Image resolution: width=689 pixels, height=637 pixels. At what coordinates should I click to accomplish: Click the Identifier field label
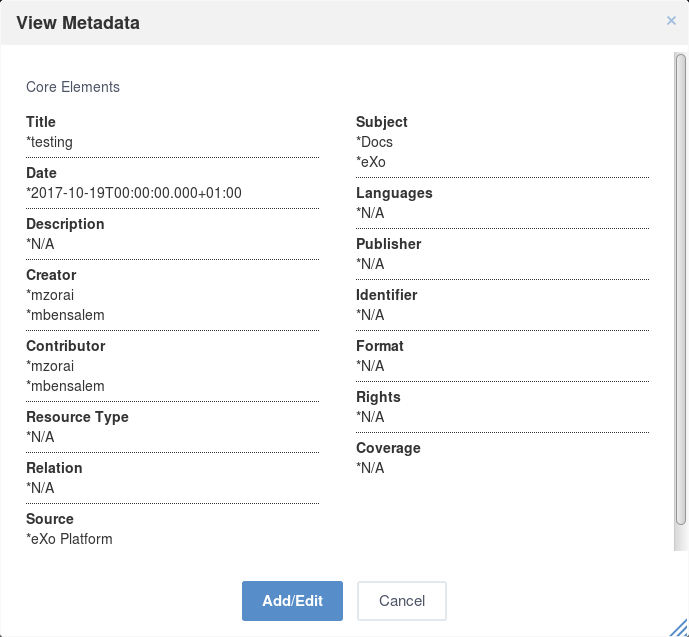[387, 295]
